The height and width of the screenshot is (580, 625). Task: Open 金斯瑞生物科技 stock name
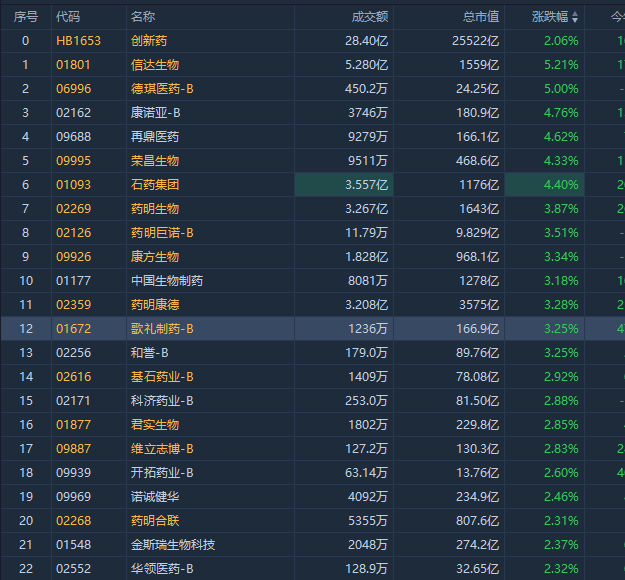point(173,545)
